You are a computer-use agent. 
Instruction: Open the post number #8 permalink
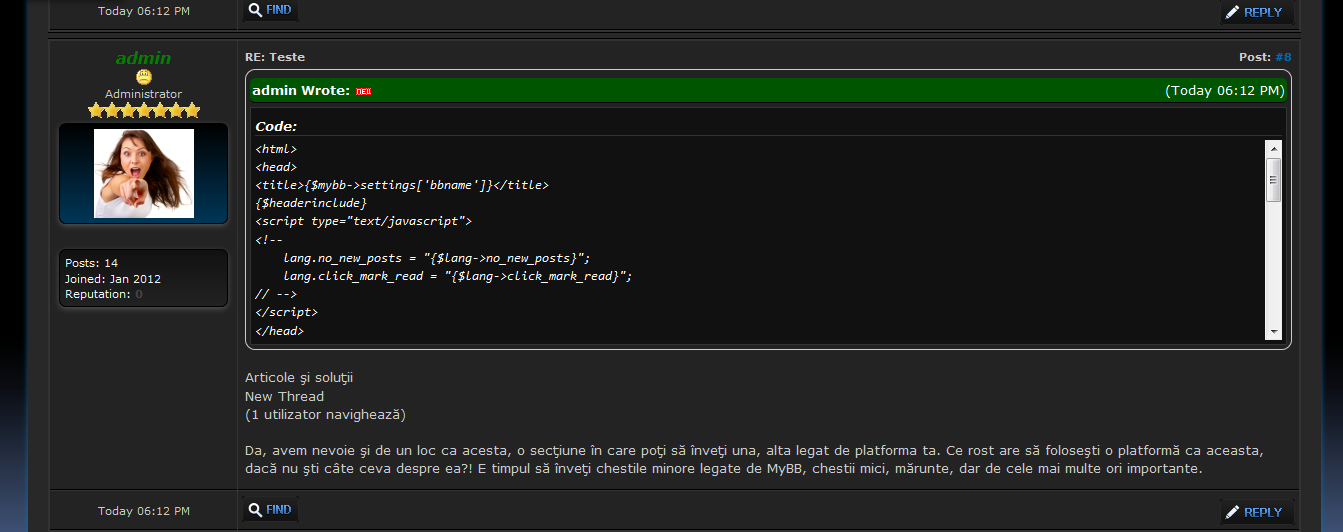coord(1283,57)
